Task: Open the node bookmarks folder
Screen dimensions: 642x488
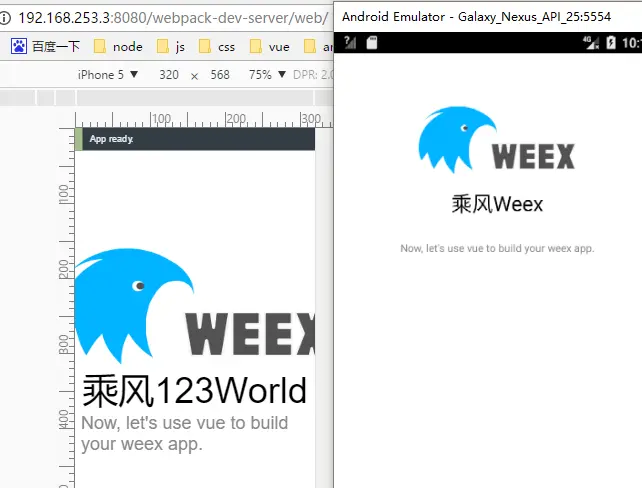Action: coord(118,46)
